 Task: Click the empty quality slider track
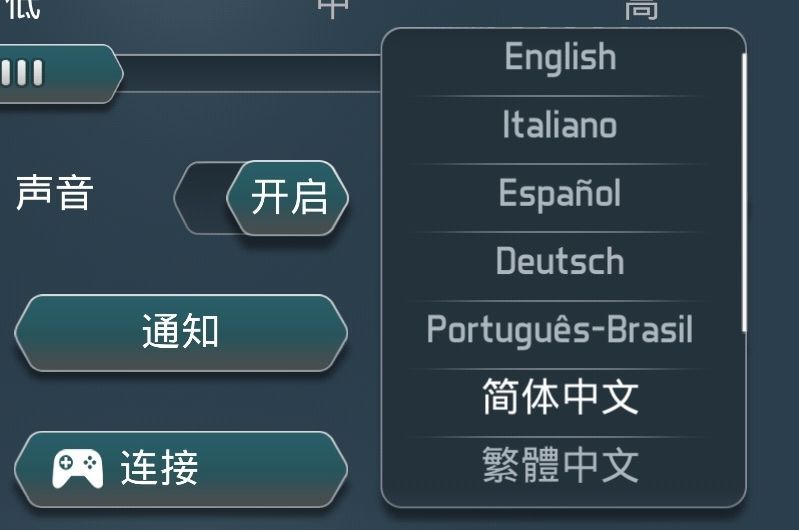[250, 73]
